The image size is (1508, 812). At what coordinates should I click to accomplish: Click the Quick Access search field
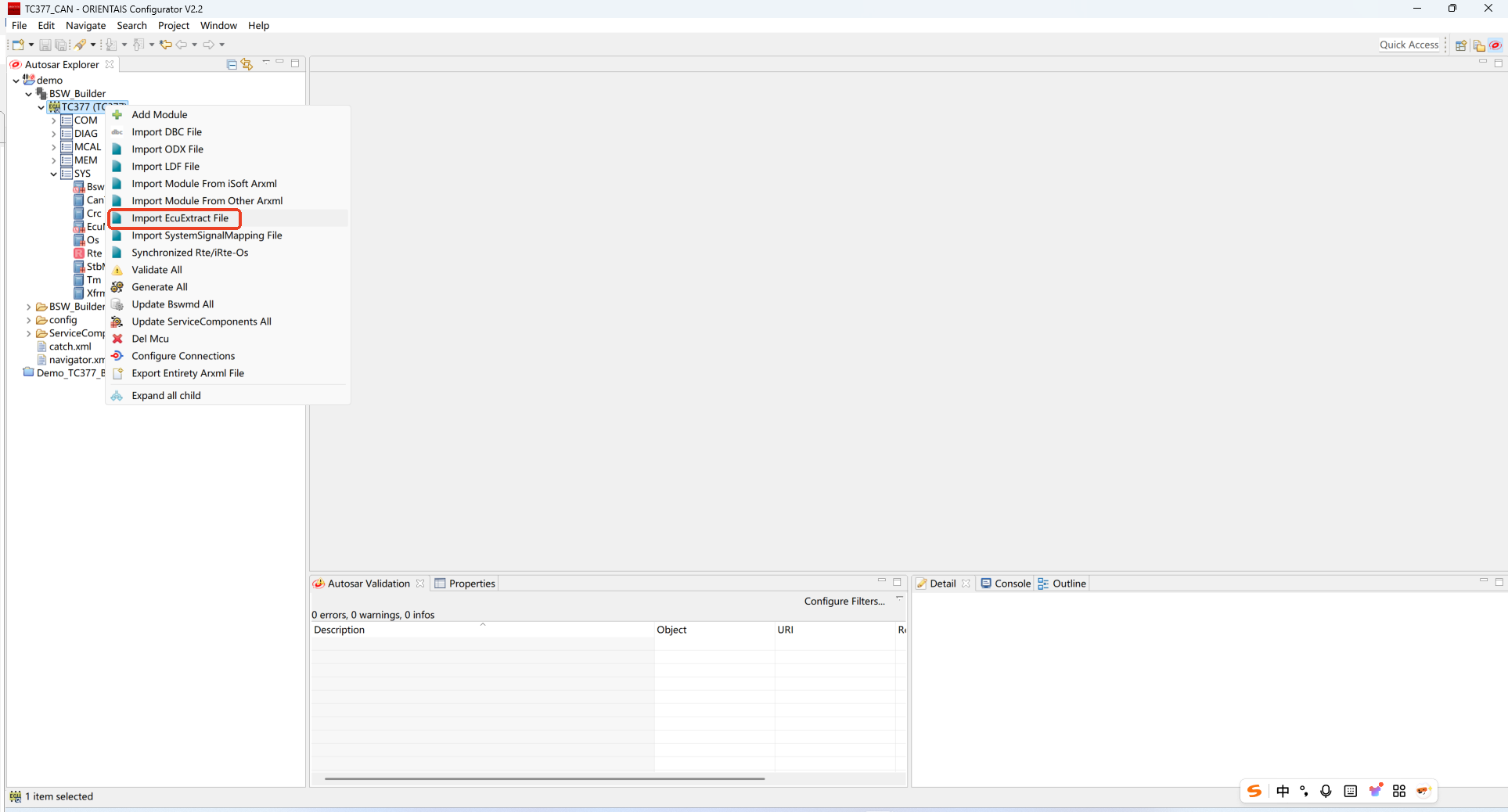pos(1409,45)
